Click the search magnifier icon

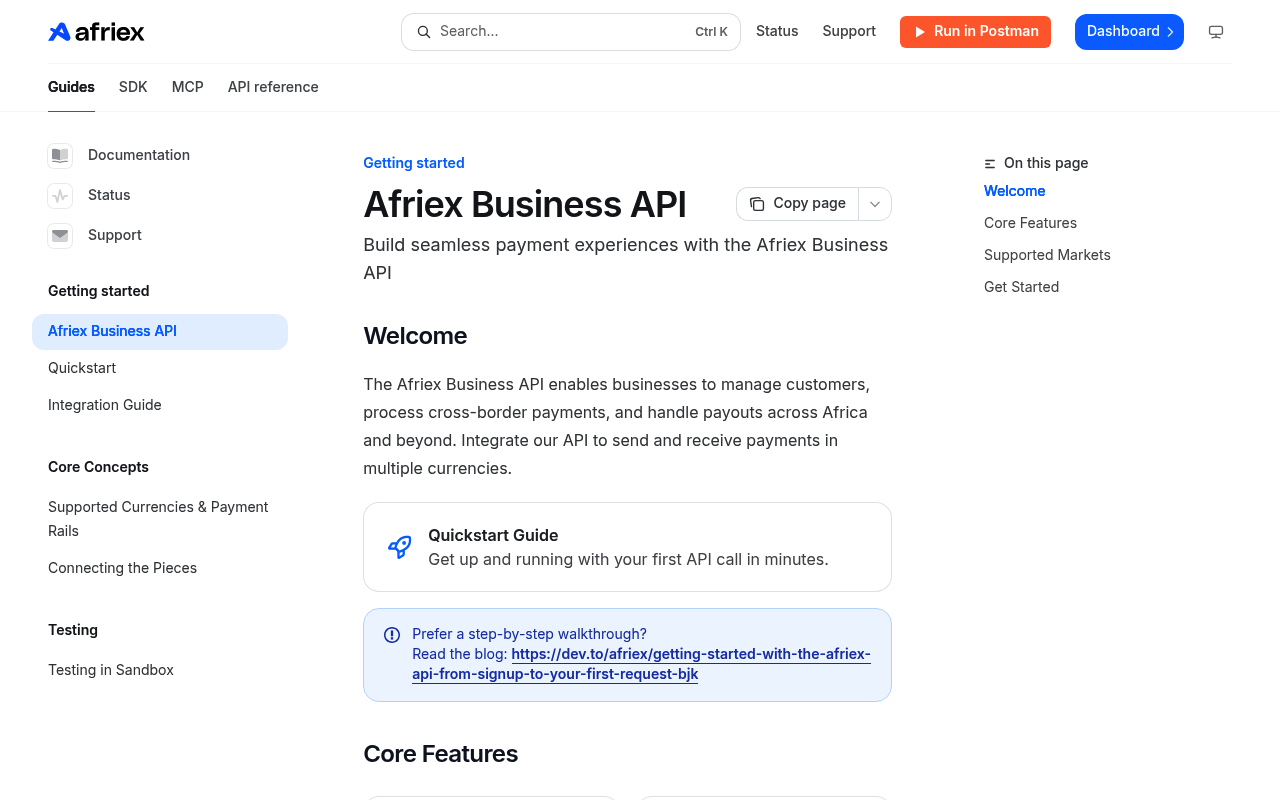424,32
